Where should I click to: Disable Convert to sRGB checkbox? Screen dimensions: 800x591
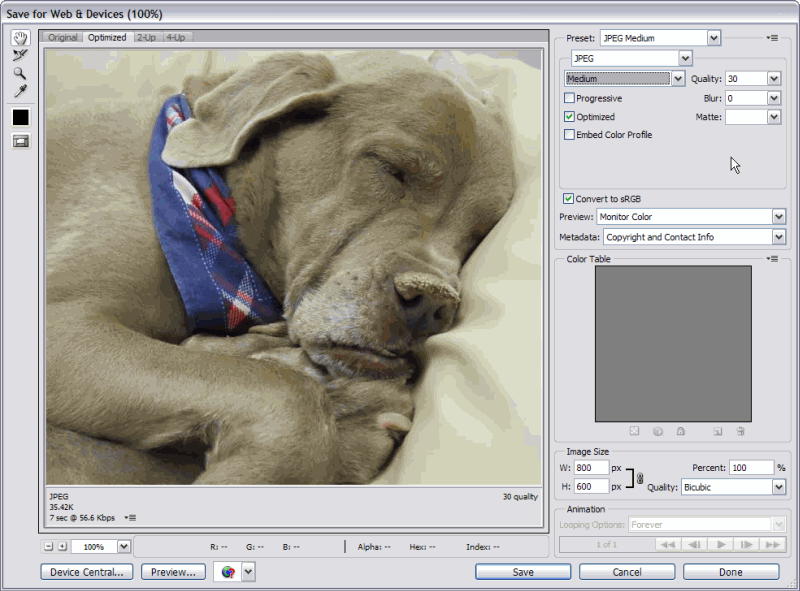coord(569,199)
